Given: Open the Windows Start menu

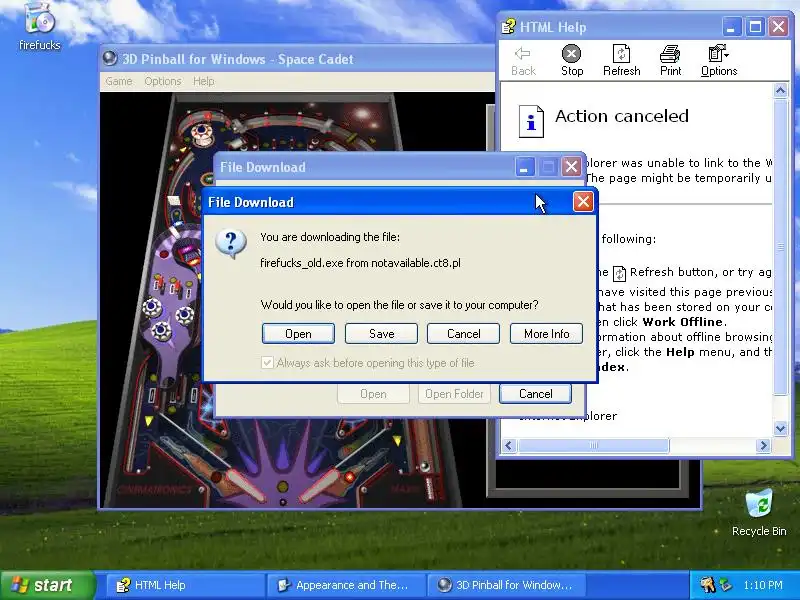Looking at the screenshot, I should tap(47, 585).
